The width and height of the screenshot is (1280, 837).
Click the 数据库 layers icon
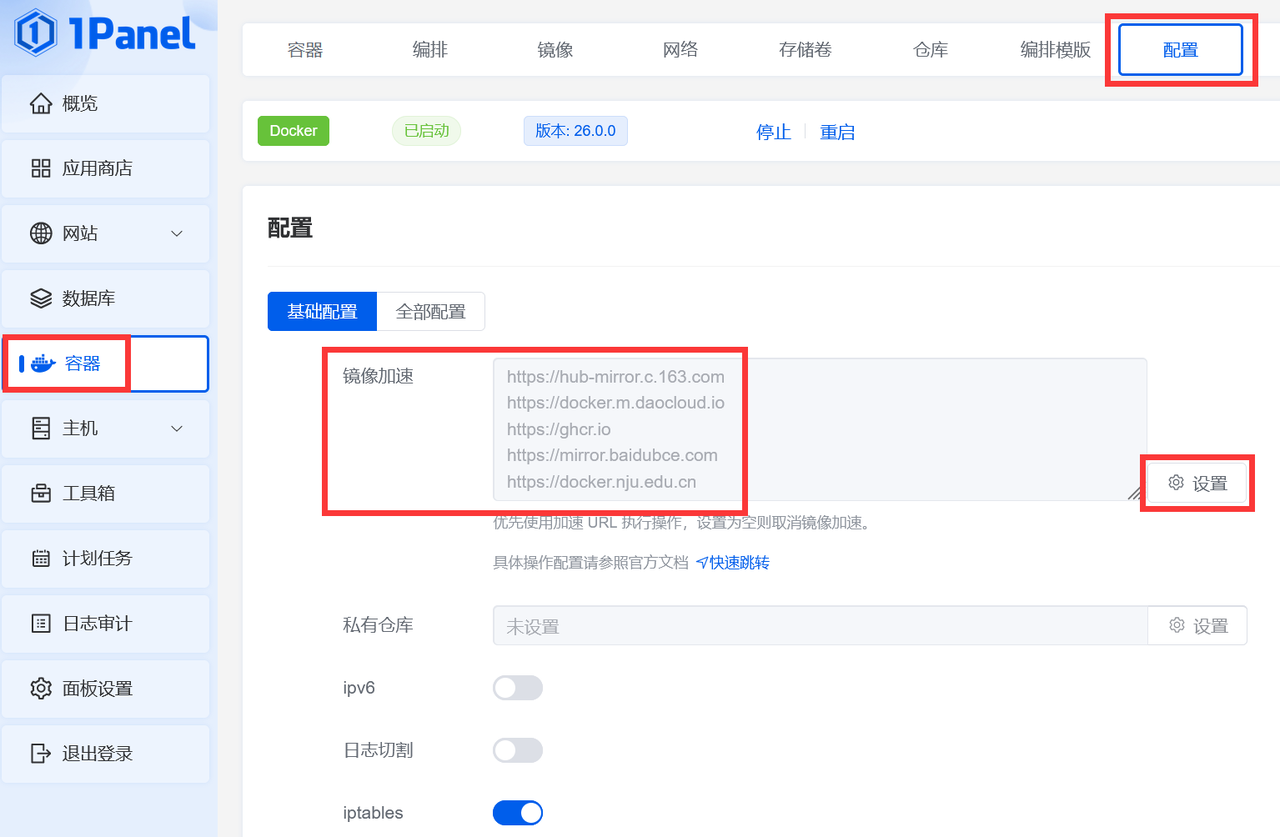click(x=41, y=298)
